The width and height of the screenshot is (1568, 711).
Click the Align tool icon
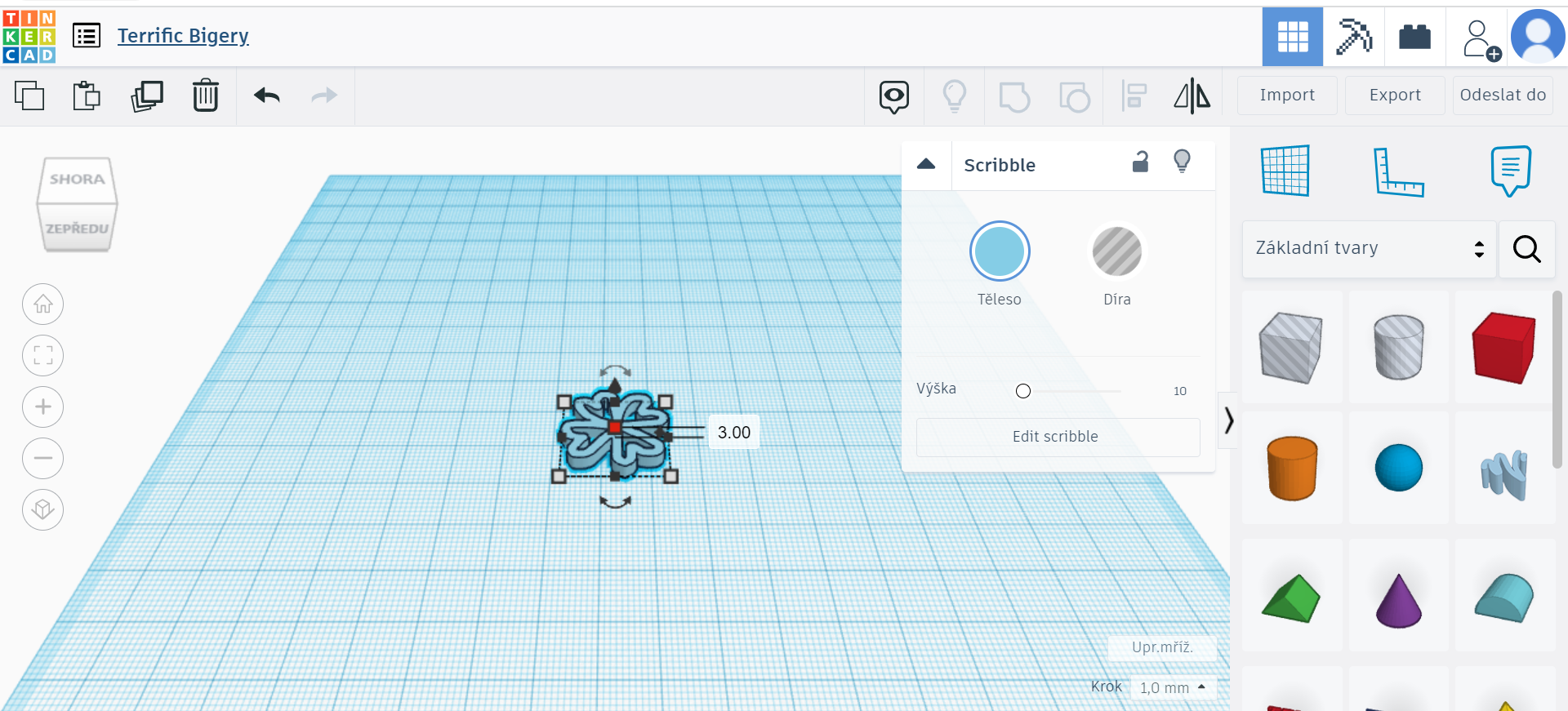point(1134,96)
